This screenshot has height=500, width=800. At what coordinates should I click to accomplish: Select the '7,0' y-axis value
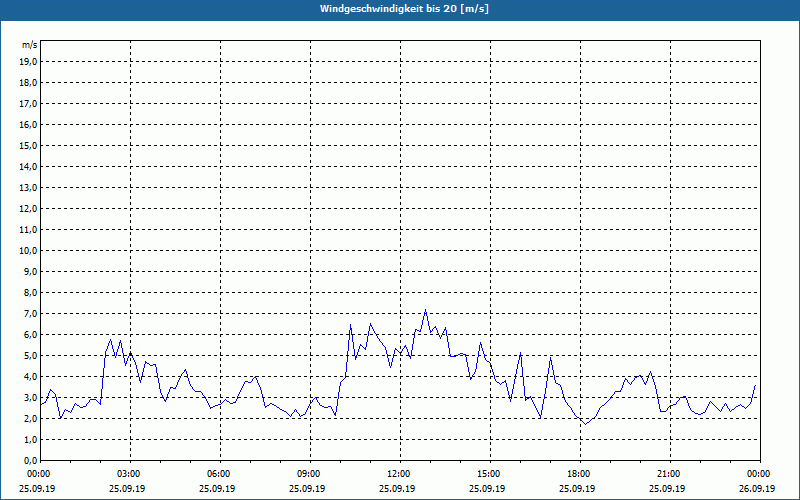pyautogui.click(x=30, y=313)
